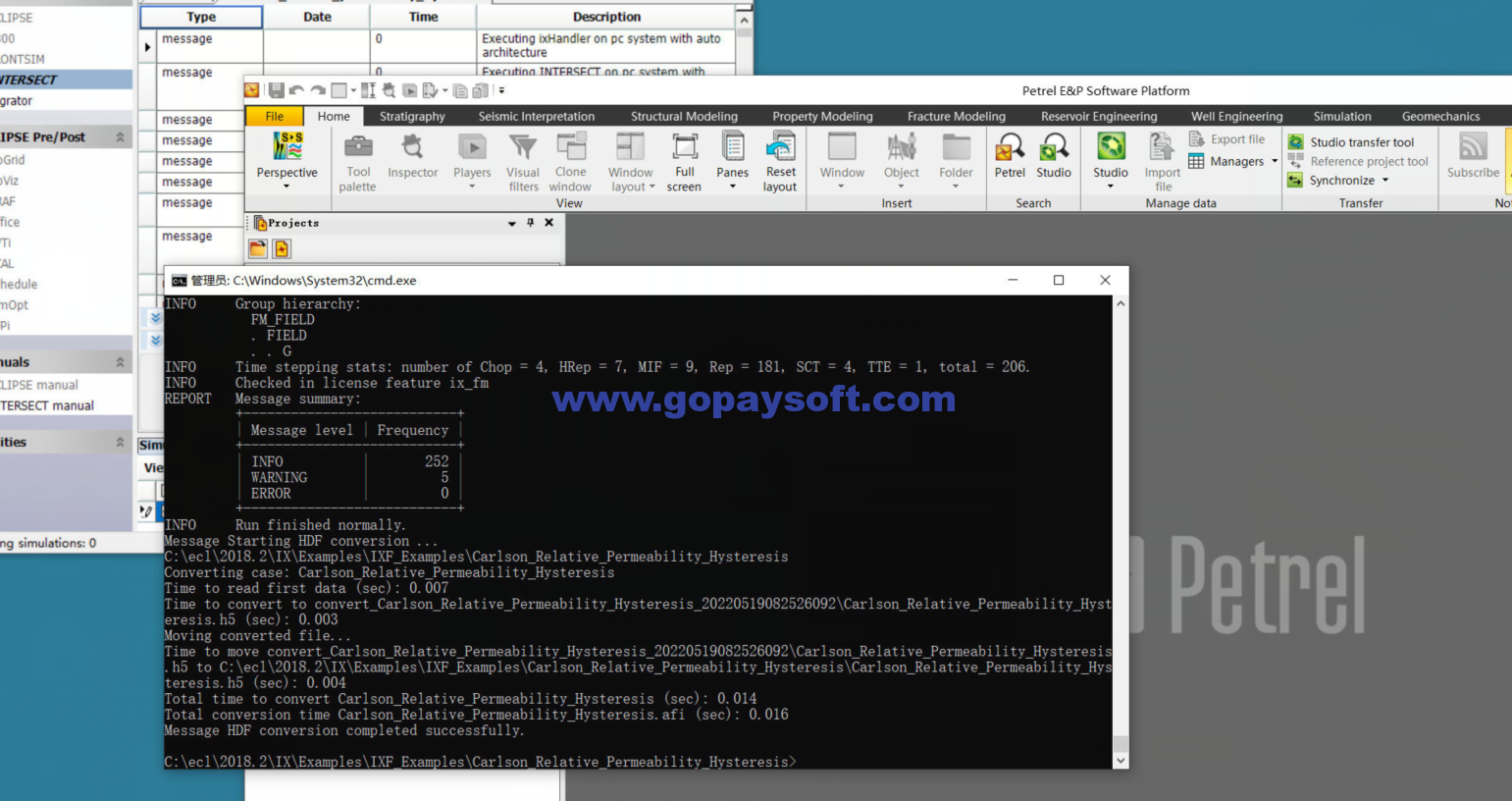This screenshot has height=801, width=1512.
Task: Open the INTERSECT manual link
Action: pos(47,405)
